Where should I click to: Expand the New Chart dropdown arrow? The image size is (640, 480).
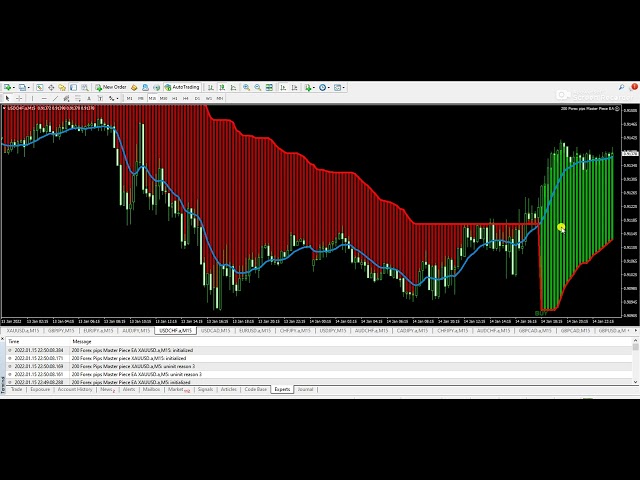(x=16, y=87)
